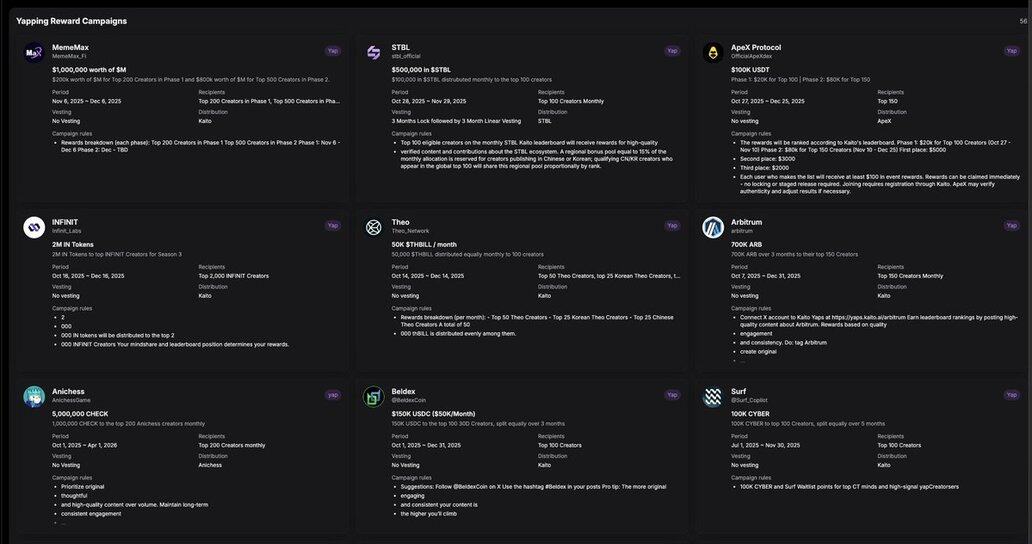This screenshot has height=544, width=1032.
Task: Click the Theo campaign logo icon
Action: click(373, 227)
